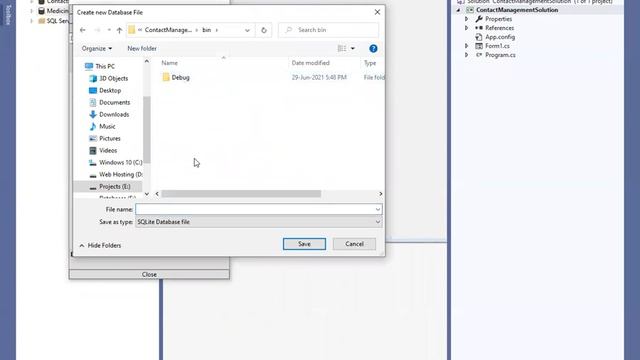Click the horizontal scrollbar in file list
The height and width of the screenshot is (360, 640).
pyautogui.click(x=241, y=194)
